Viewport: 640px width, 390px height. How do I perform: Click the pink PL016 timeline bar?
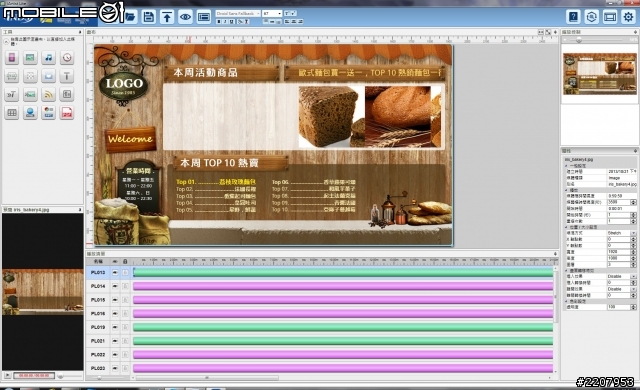[x=343, y=314]
